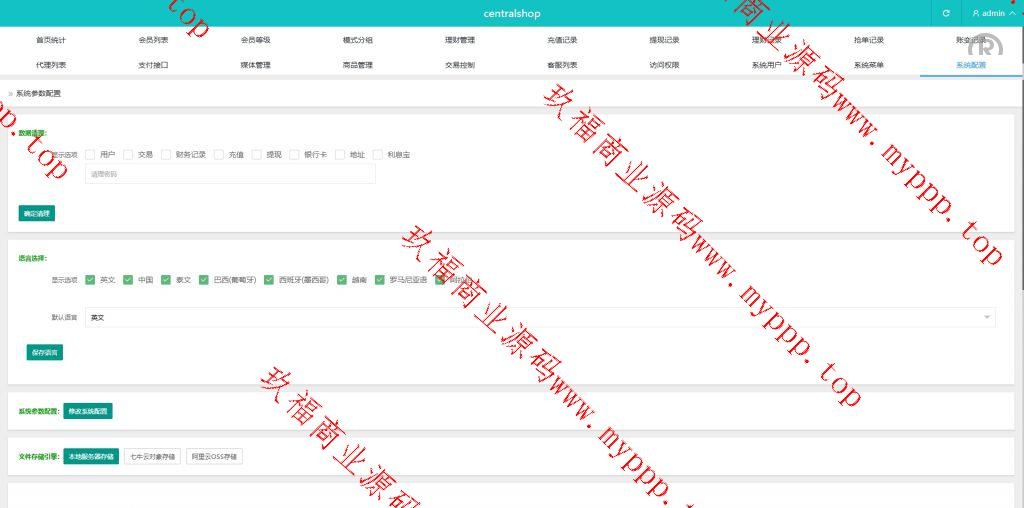Focus the 清理密码 input field
Image resolution: width=1024 pixels, height=508 pixels.
[x=230, y=174]
